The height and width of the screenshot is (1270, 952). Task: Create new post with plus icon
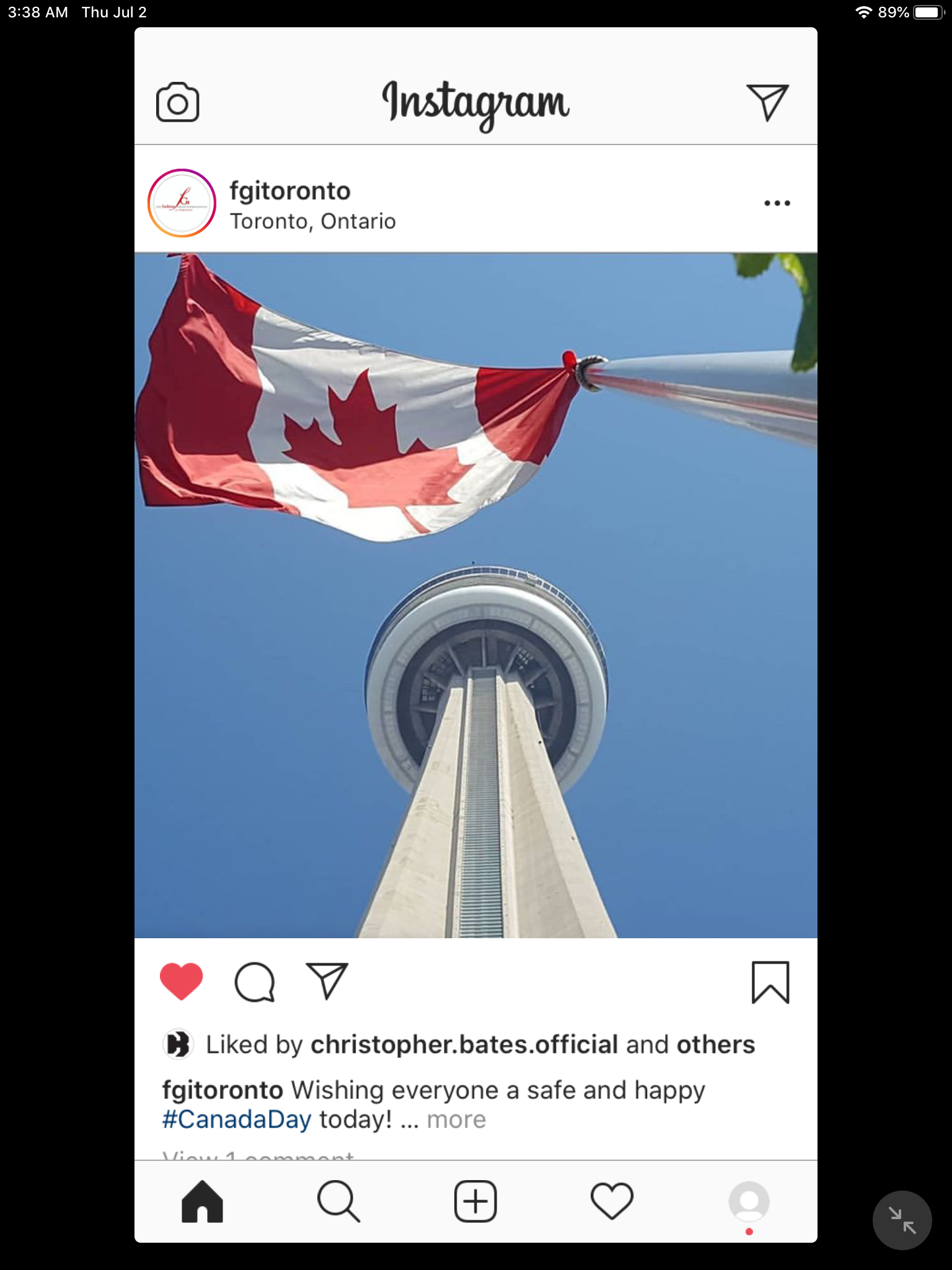click(x=475, y=1201)
